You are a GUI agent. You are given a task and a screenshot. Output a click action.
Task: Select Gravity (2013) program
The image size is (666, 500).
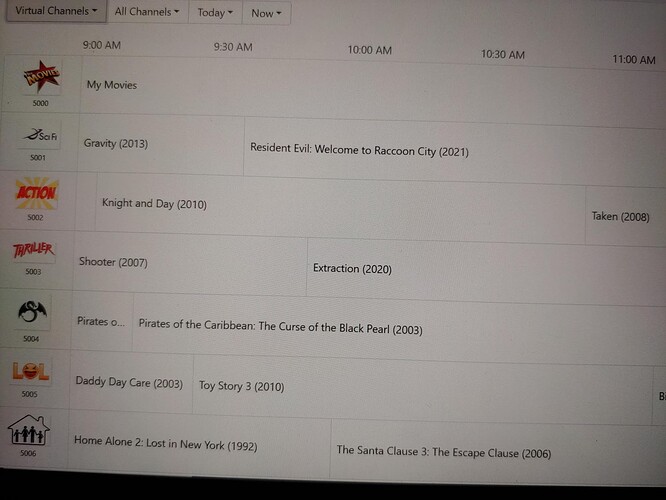pos(161,144)
